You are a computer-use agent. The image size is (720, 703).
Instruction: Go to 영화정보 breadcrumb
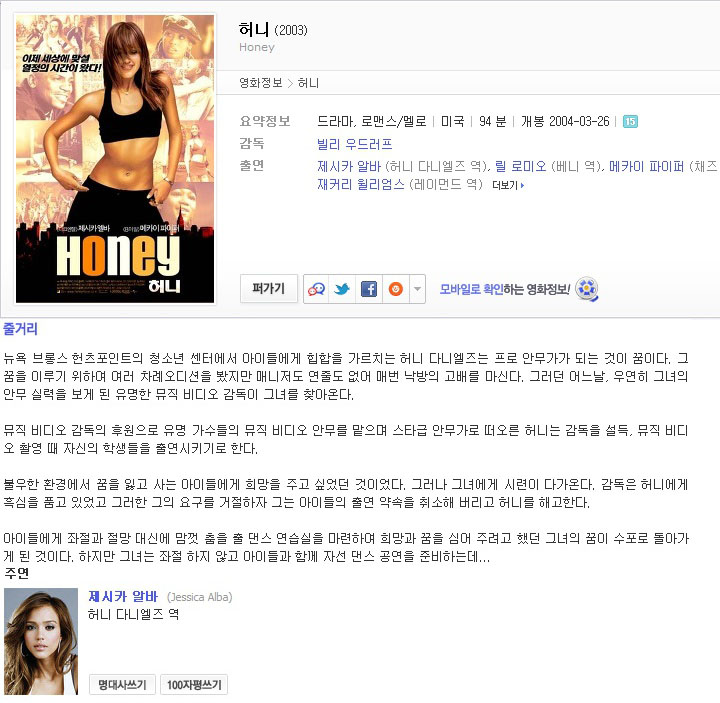pyautogui.click(x=261, y=83)
